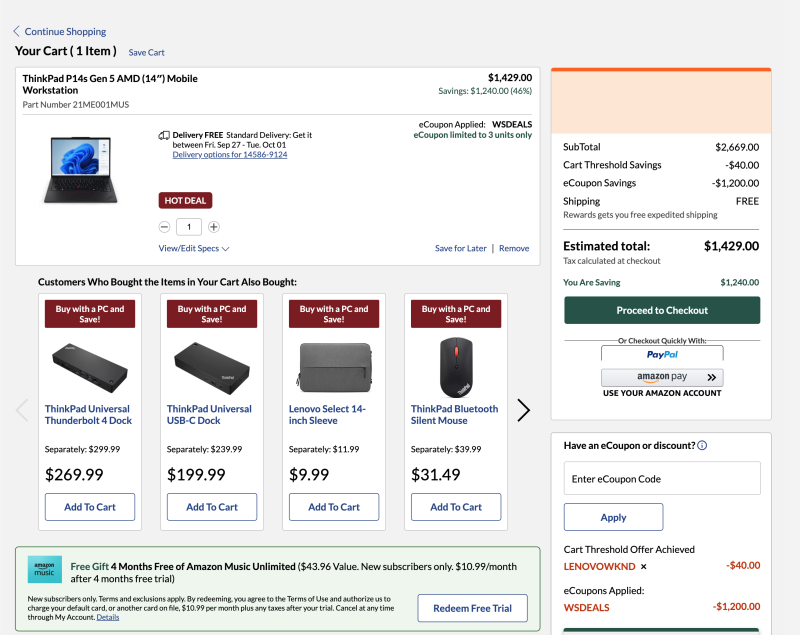
Task: Focus the Enter eCoupon Code field
Action: coord(662,478)
